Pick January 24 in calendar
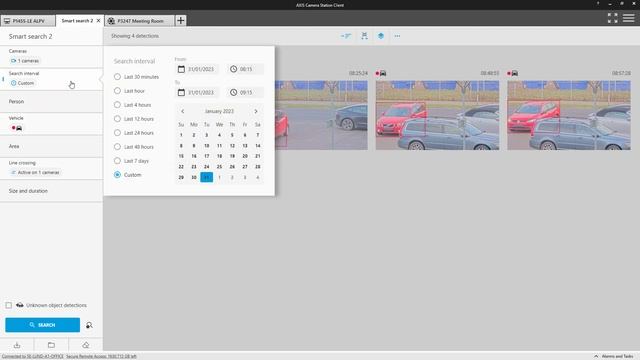Screen dimensions: 640x360 pyautogui.click(x=207, y=167)
